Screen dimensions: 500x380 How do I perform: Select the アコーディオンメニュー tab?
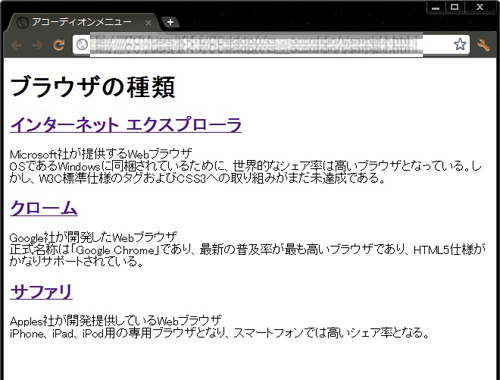point(82,22)
